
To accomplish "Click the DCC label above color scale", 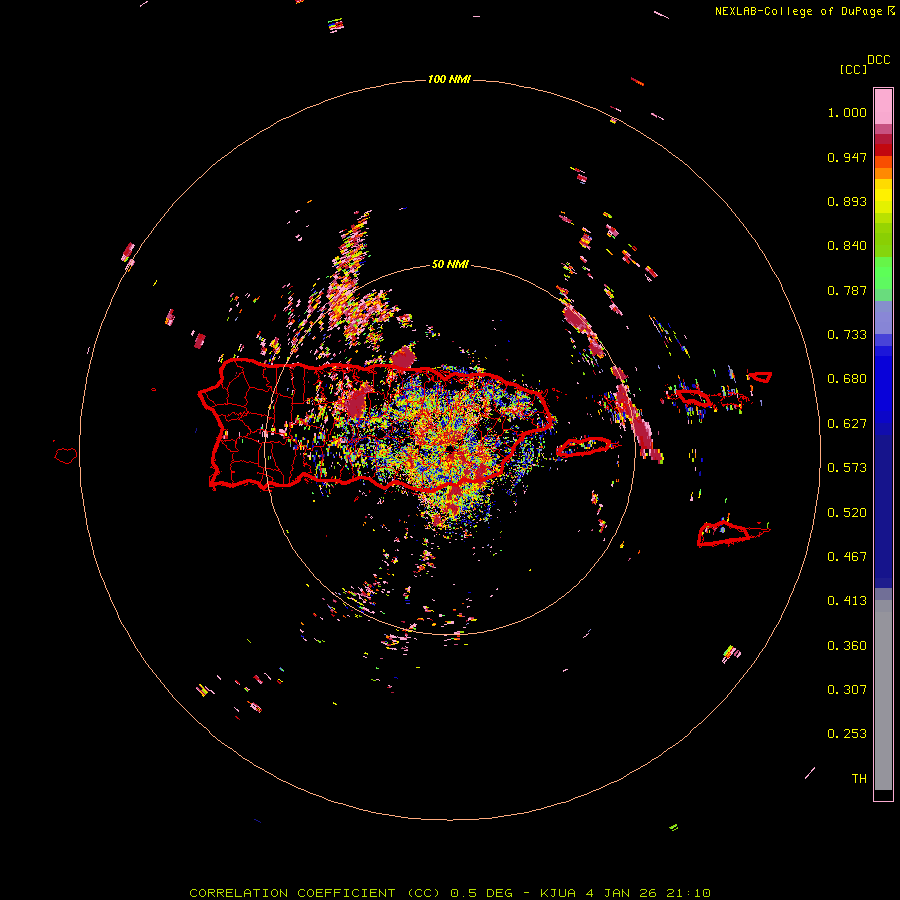I will pos(879,60).
